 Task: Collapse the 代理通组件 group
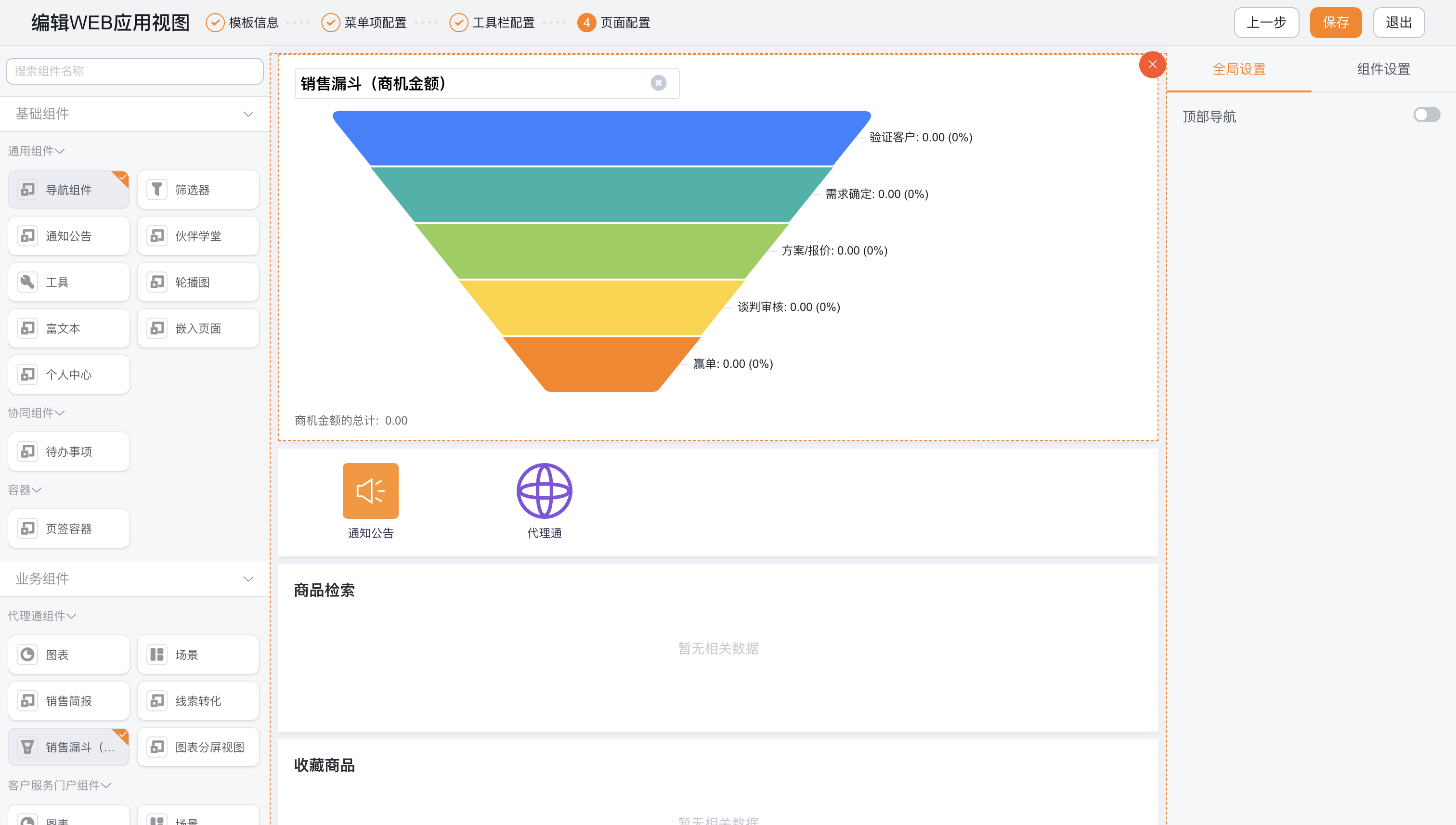click(71, 616)
